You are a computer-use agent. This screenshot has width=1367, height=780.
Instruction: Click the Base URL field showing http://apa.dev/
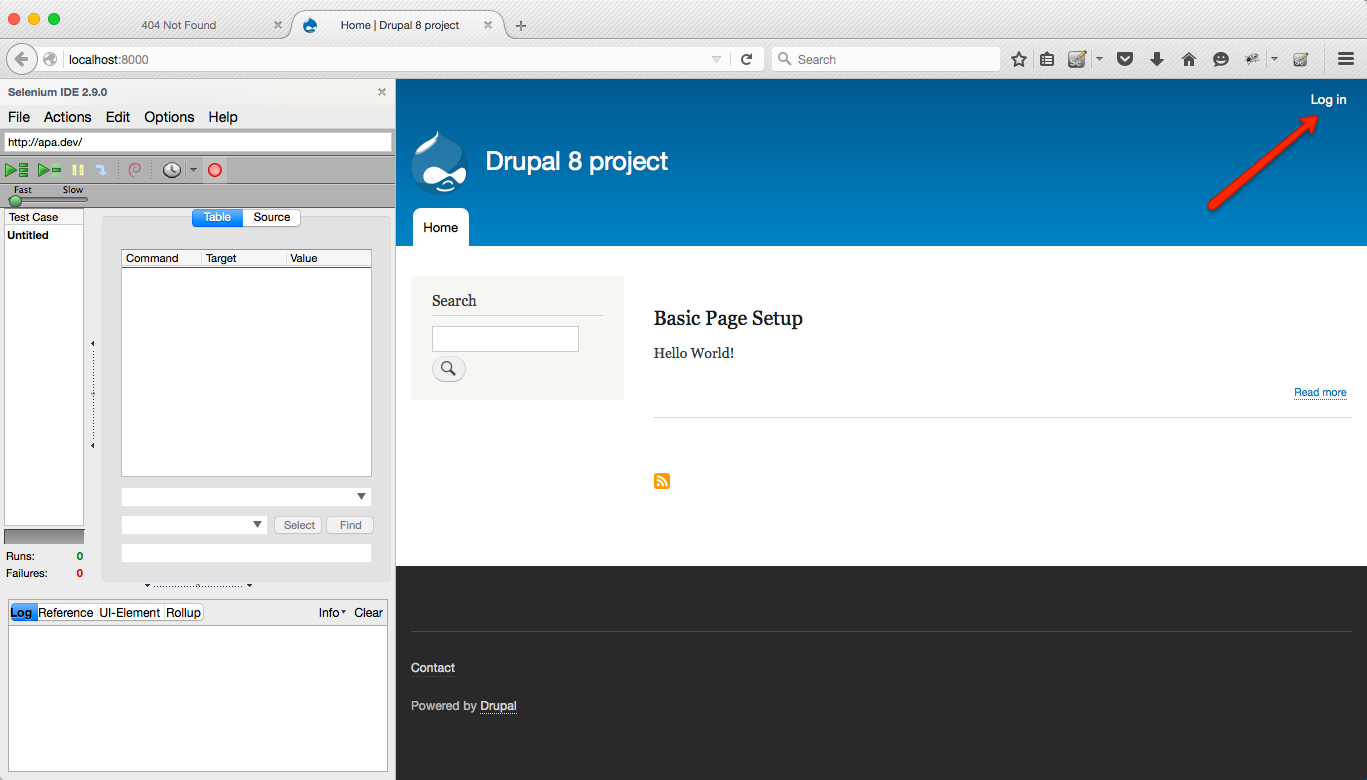[x=198, y=142]
